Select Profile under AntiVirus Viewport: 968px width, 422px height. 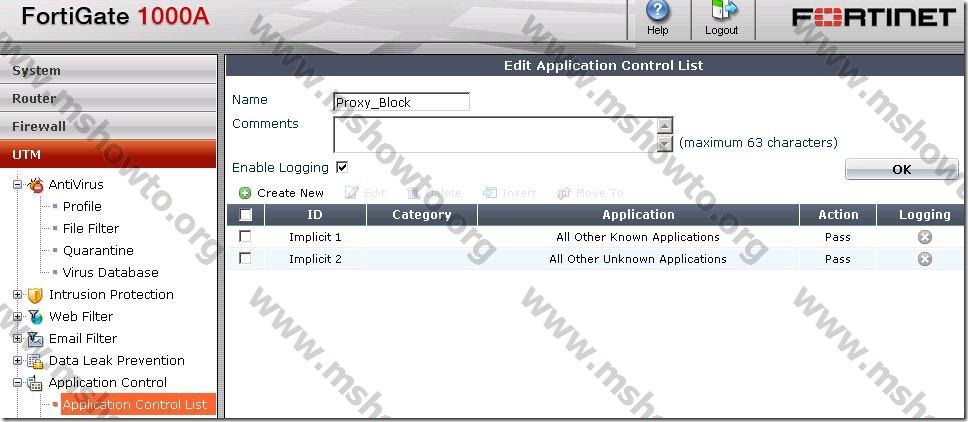(82, 207)
